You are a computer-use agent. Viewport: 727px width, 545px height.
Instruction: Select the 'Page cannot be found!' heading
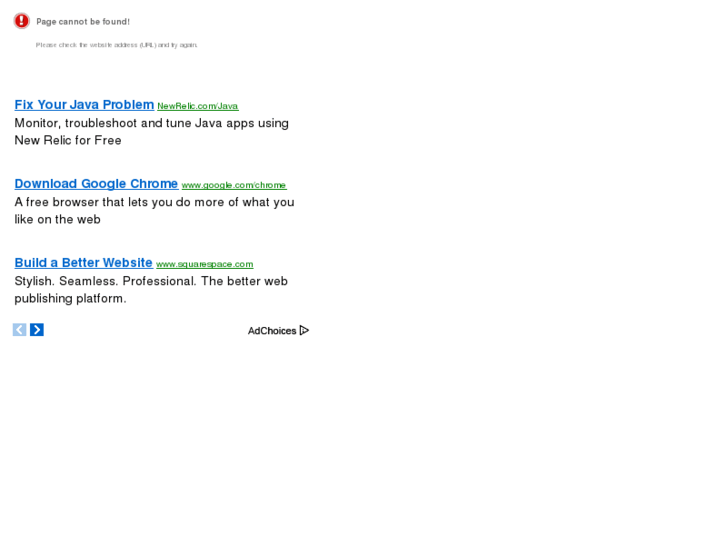click(83, 22)
